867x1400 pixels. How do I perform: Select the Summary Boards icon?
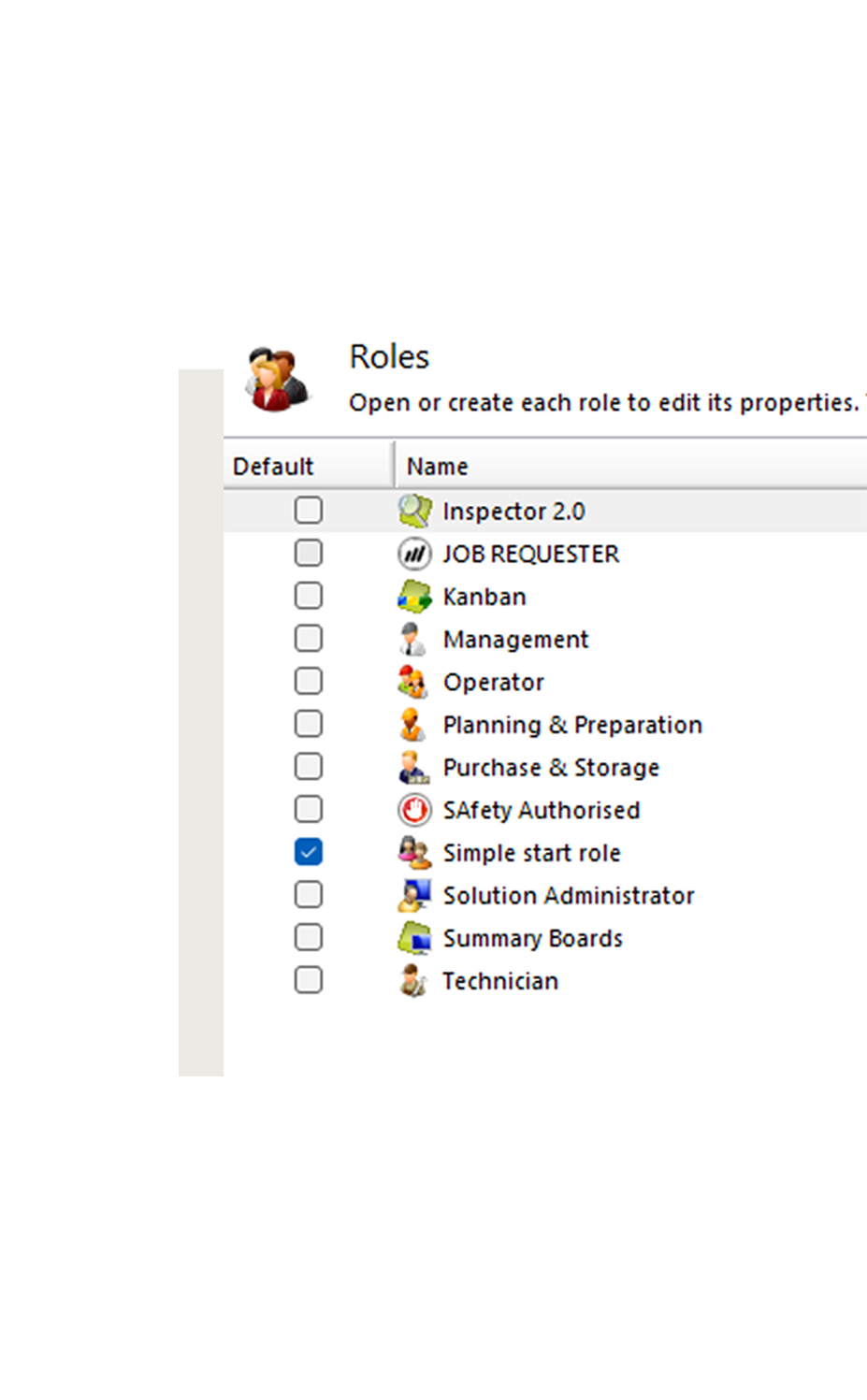click(x=414, y=937)
